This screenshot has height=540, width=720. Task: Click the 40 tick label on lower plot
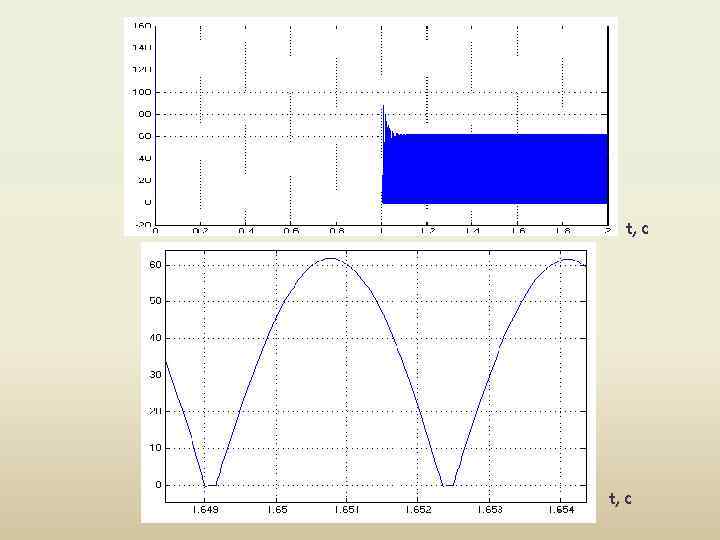point(155,338)
